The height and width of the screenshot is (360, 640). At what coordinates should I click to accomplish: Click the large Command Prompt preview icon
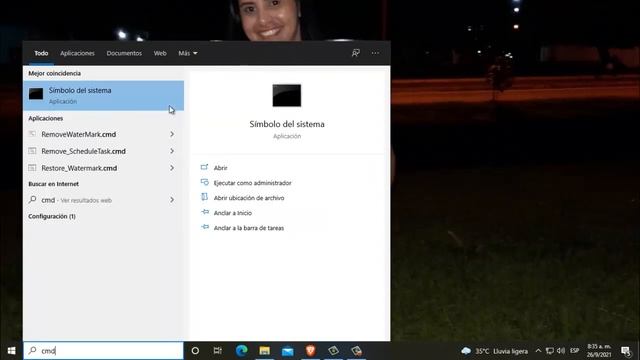(x=287, y=96)
